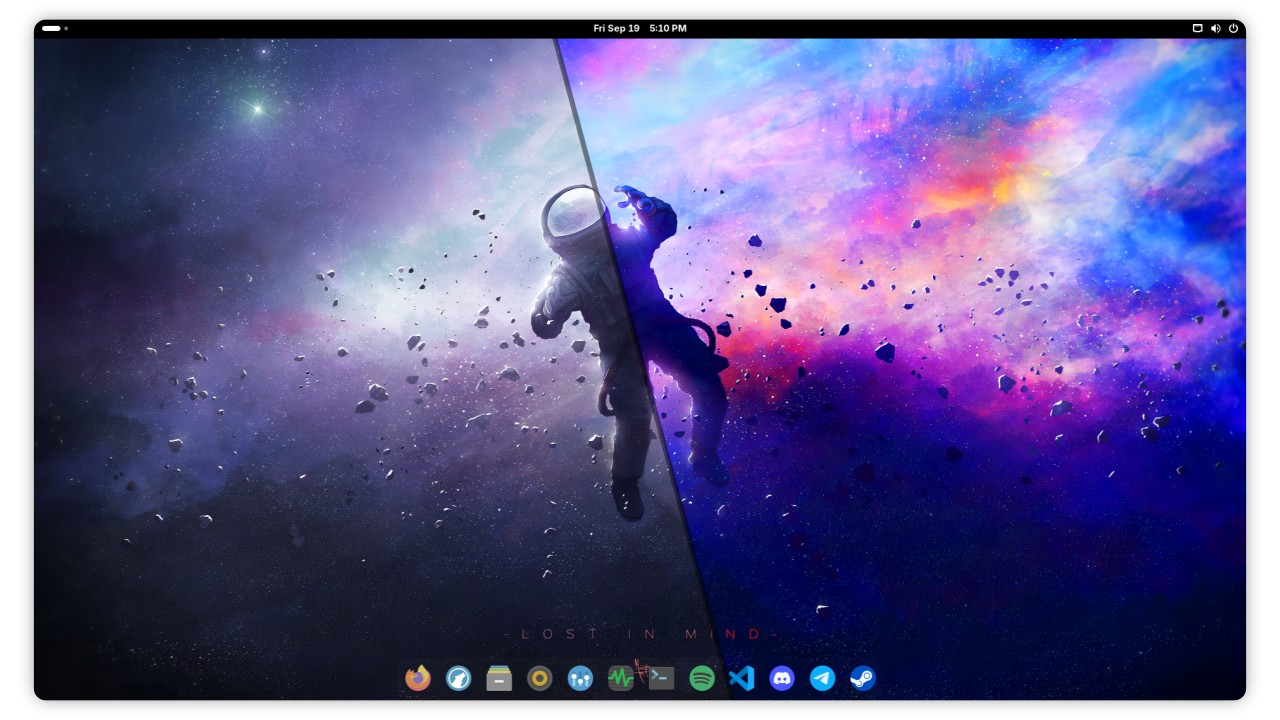Launch Discord from the dock

click(x=782, y=678)
